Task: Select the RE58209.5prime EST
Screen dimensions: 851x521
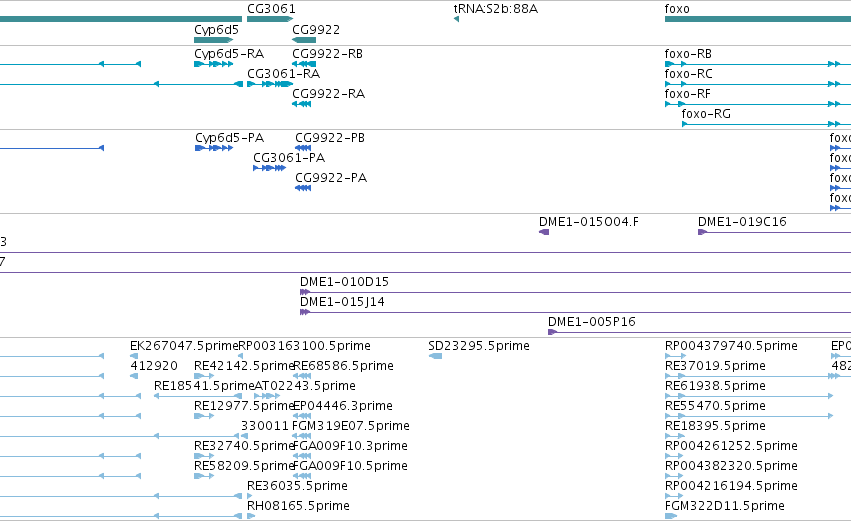Action: point(244,467)
